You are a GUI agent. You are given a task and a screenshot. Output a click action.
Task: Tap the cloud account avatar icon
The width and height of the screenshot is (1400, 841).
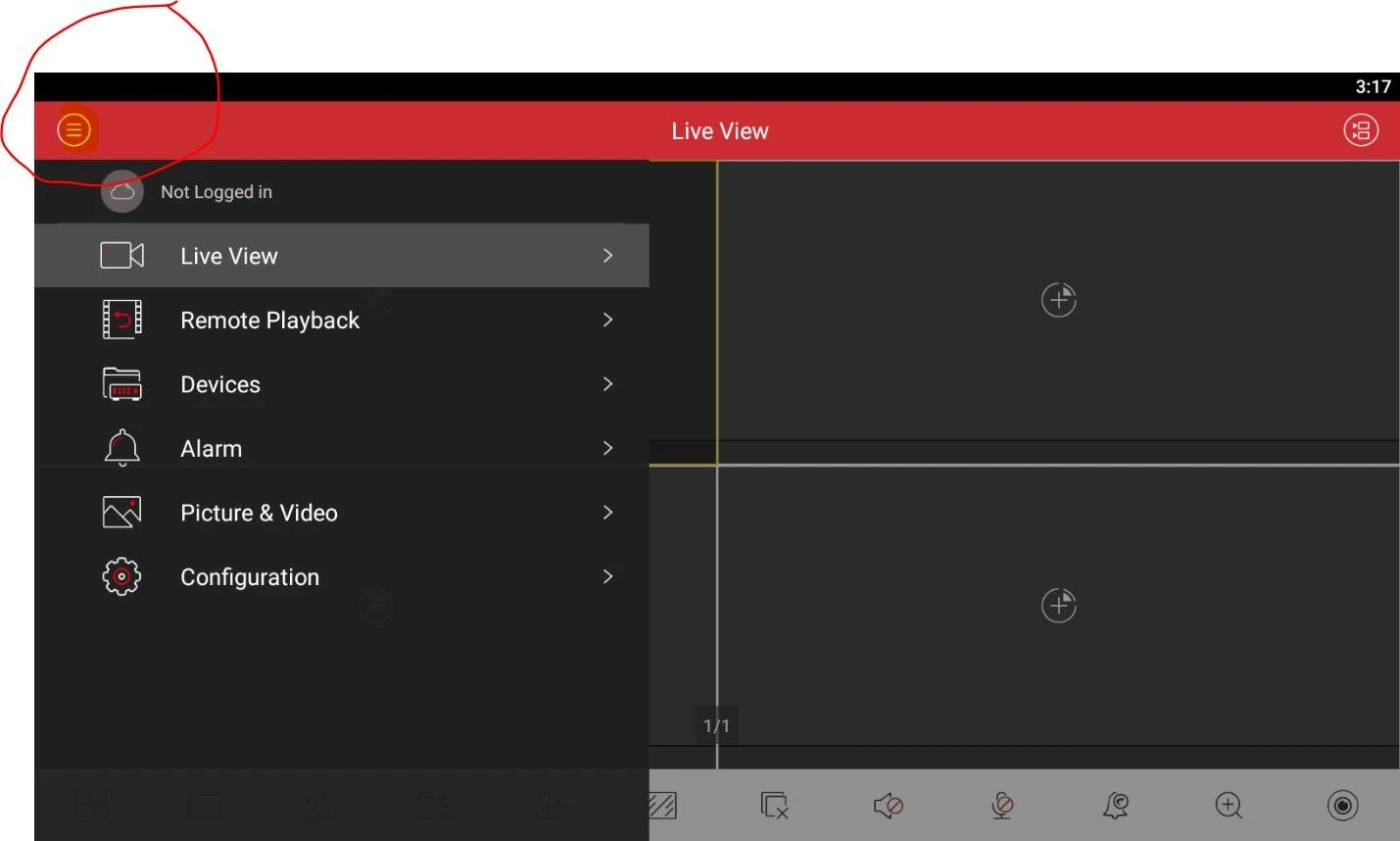[122, 191]
